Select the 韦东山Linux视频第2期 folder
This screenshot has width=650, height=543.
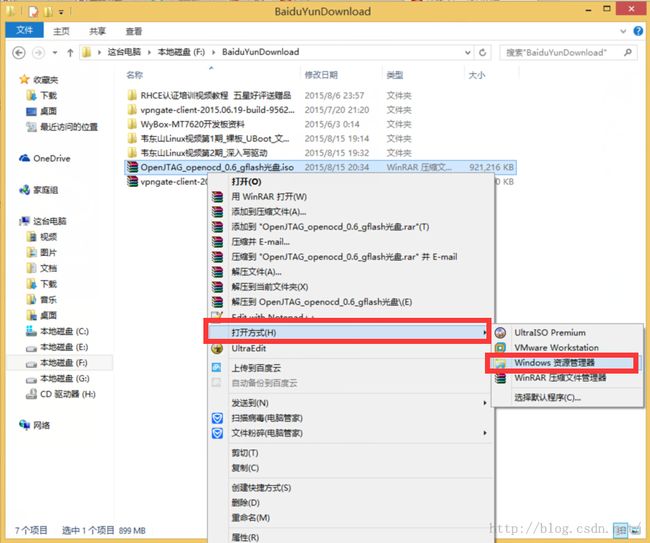[204, 153]
